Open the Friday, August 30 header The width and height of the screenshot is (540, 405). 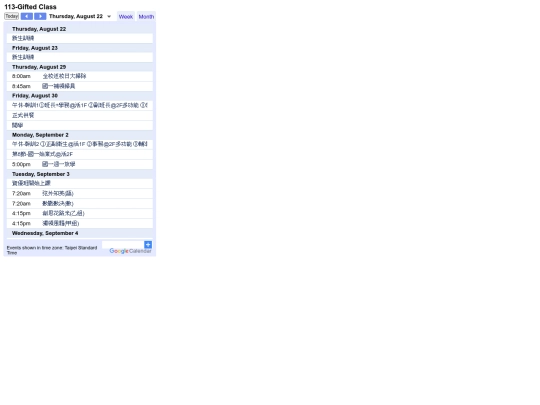click(x=35, y=95)
